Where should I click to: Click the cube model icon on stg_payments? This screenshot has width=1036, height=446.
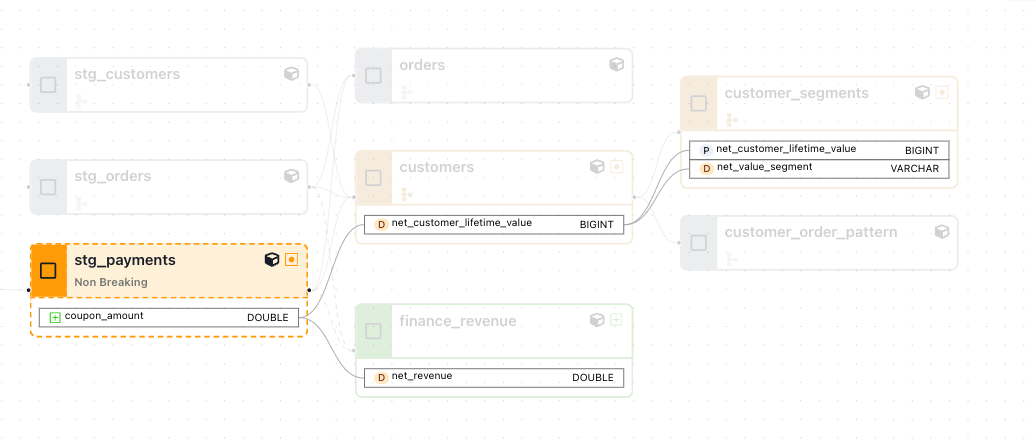point(272,260)
